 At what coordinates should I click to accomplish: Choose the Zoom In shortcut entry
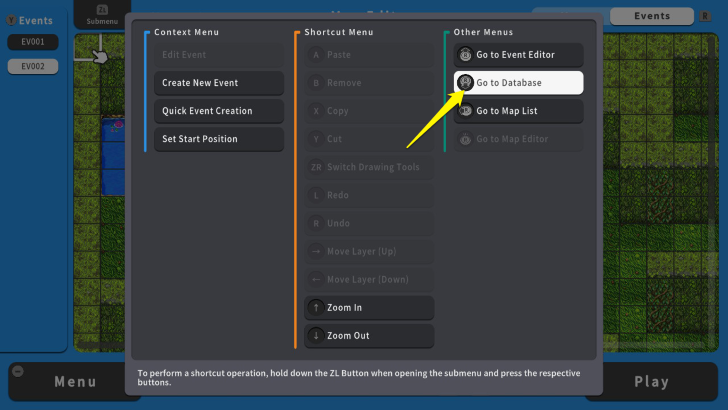[369, 308]
